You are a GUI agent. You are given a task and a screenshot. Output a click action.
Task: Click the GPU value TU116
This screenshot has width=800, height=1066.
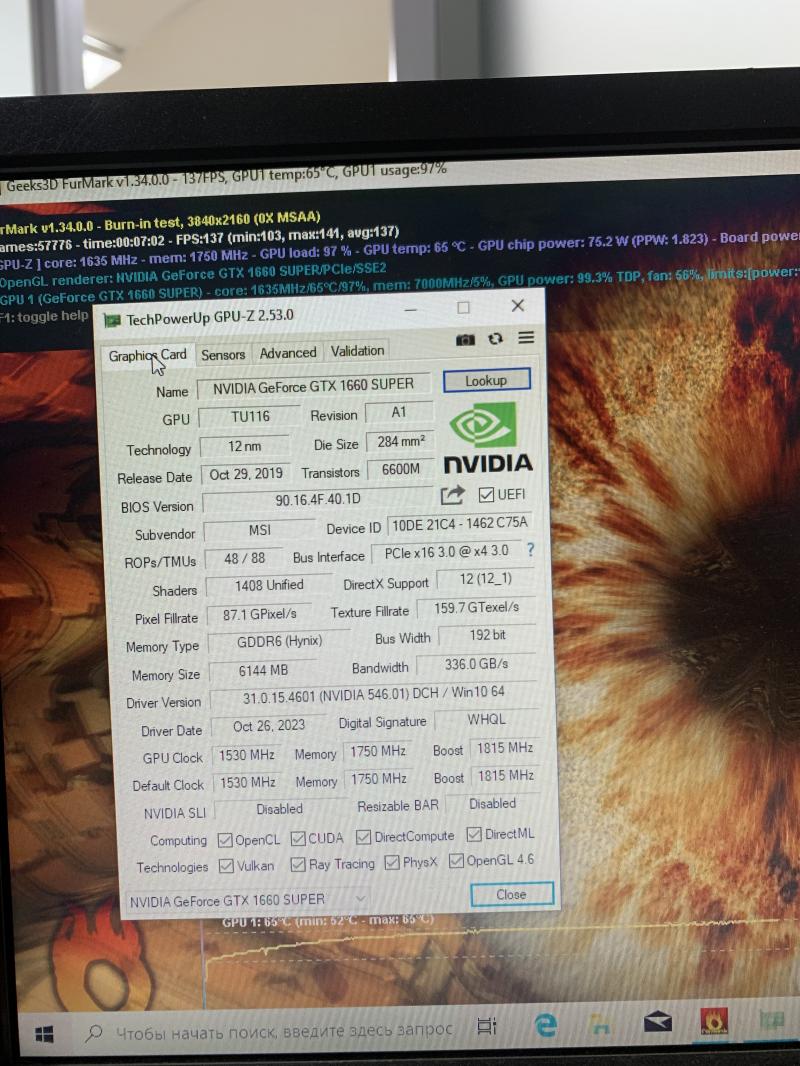[249, 416]
